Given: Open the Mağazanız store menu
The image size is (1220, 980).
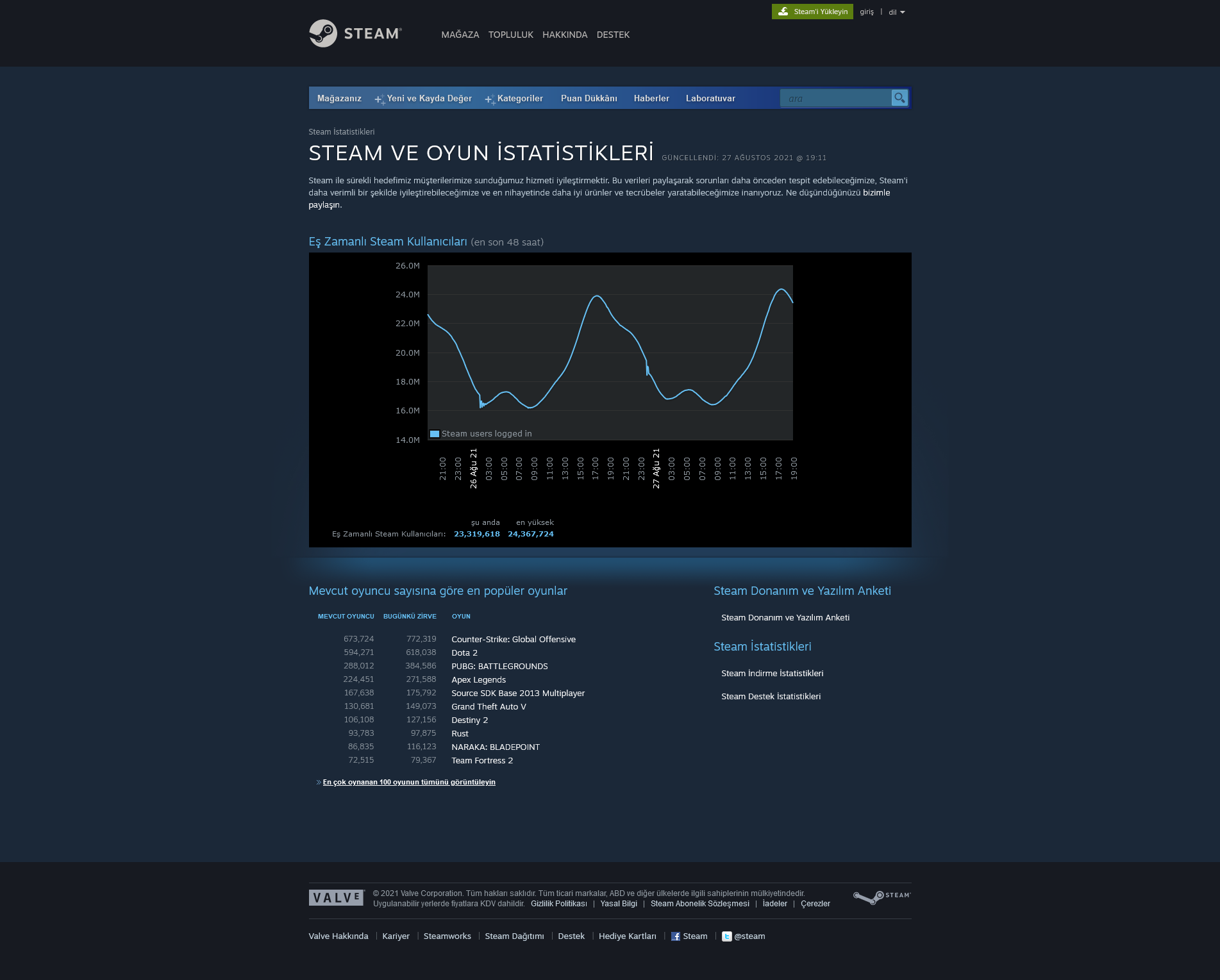Looking at the screenshot, I should pyautogui.click(x=339, y=98).
